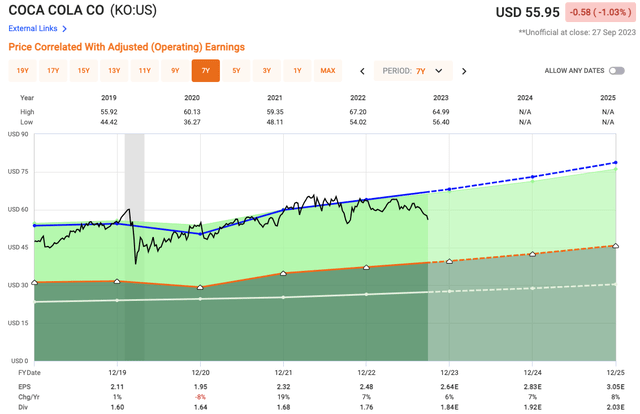Click the blue dot at chart end 12/25
640x414 pixels.
click(615, 163)
